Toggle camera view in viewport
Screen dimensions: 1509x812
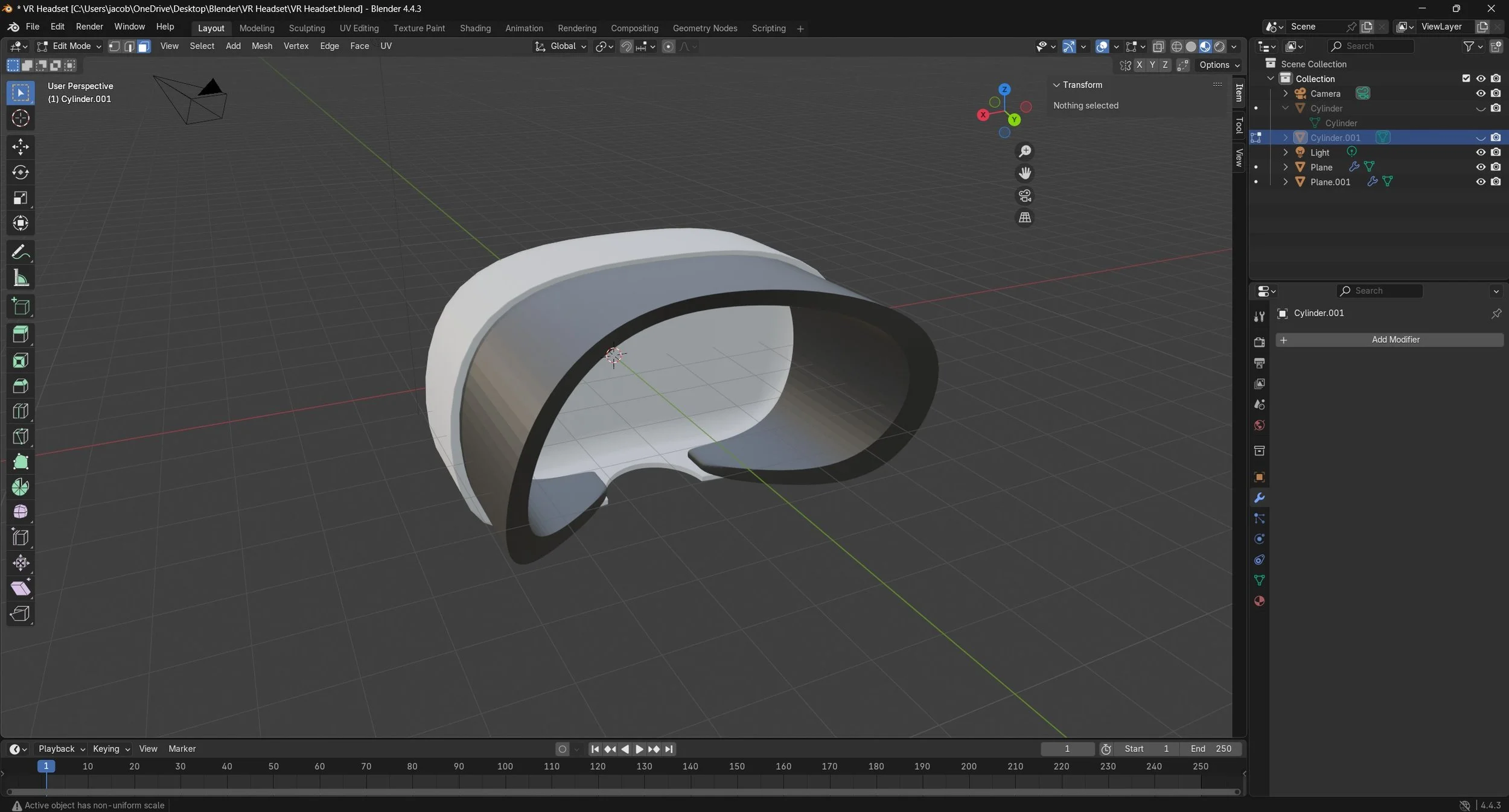pos(1024,196)
